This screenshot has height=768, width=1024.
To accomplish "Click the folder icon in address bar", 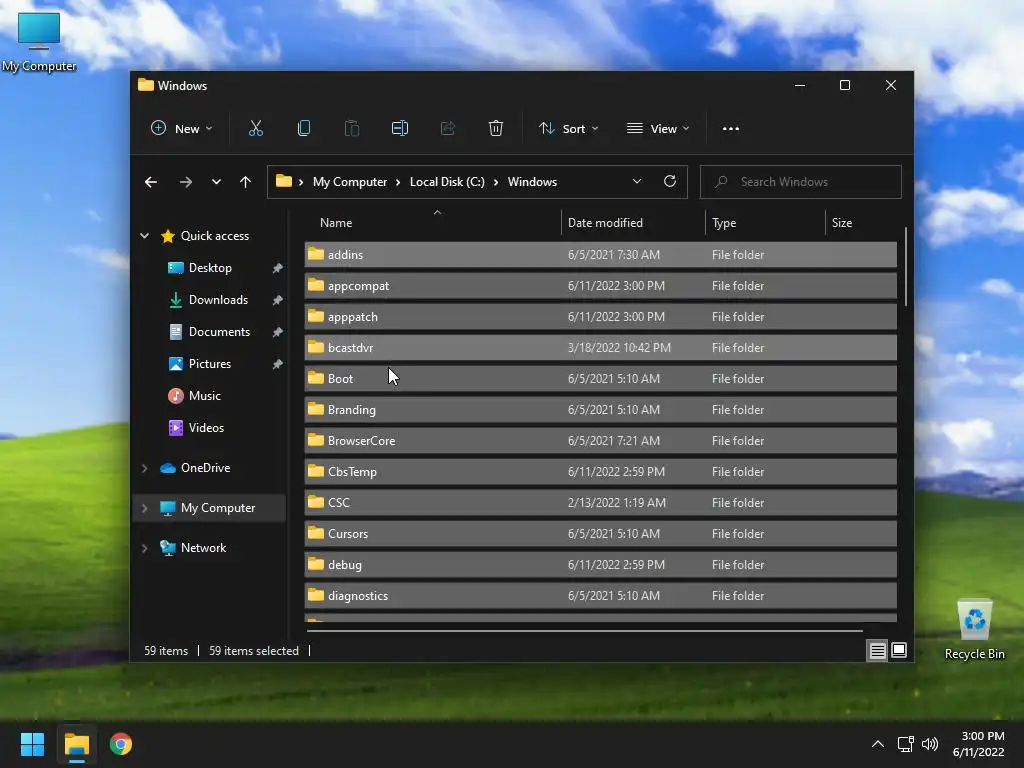I will pos(283,182).
